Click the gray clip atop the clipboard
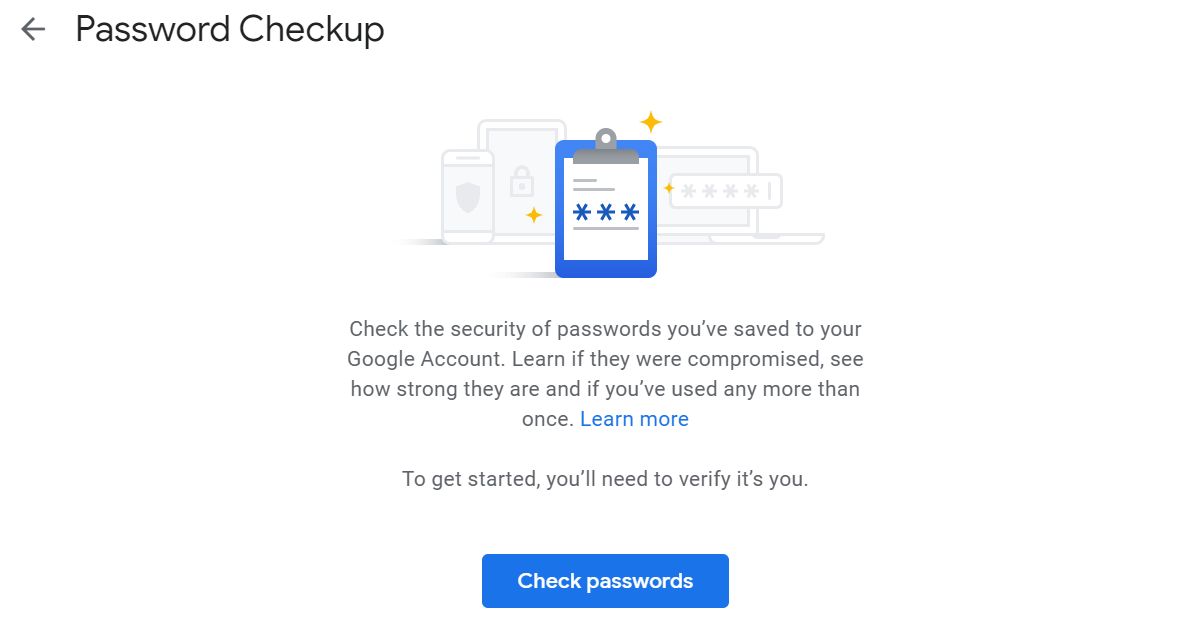Viewport: 1200px width, 634px height. click(605, 147)
